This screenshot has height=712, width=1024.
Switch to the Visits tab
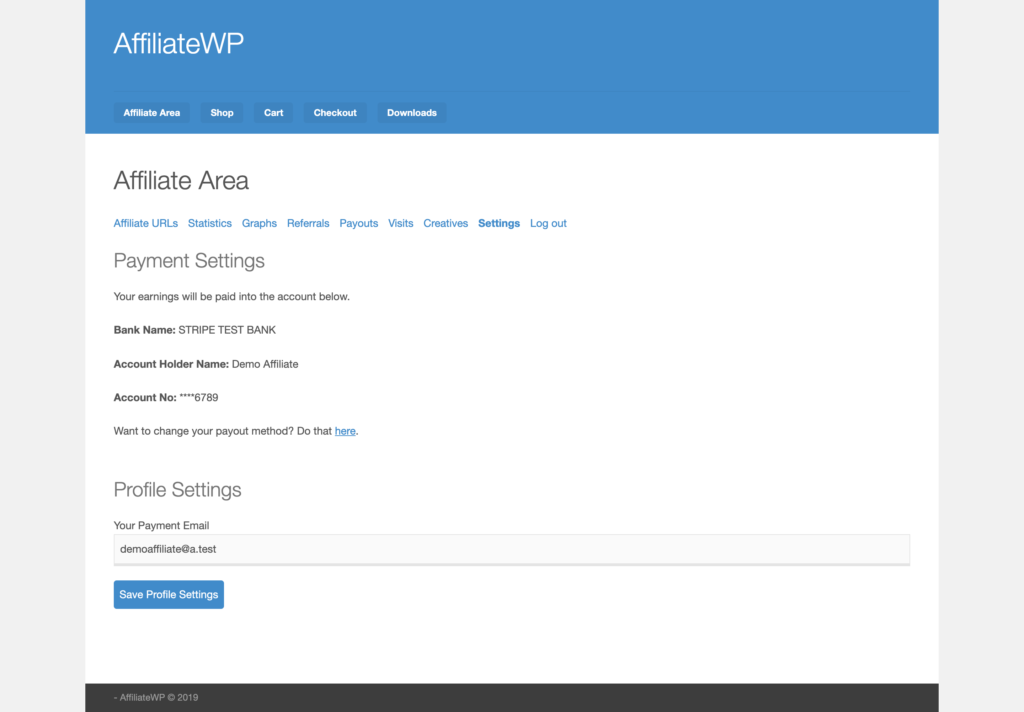click(400, 223)
